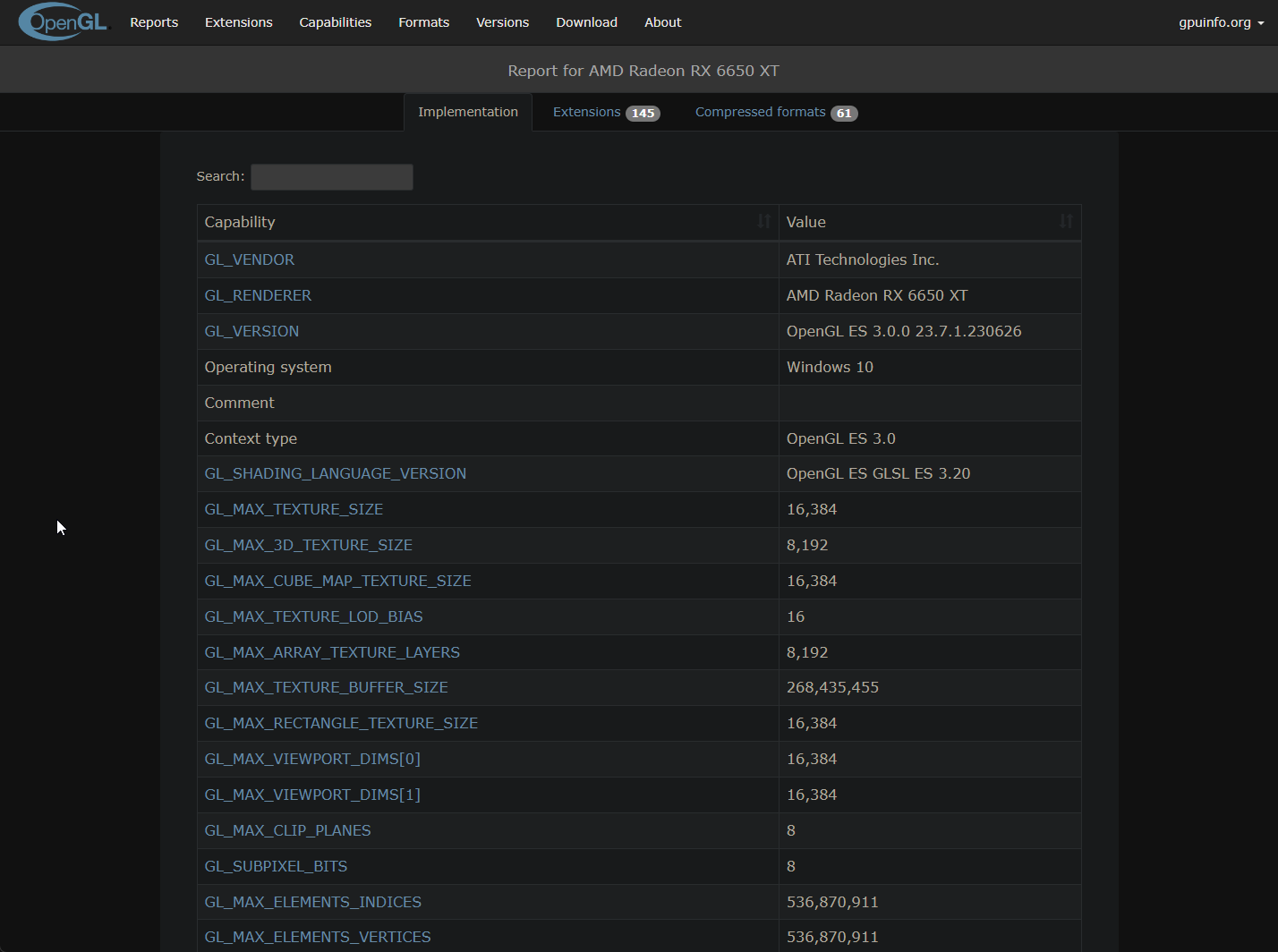Click the Comment row label
Viewport: 1278px width, 952px height.
pos(240,403)
